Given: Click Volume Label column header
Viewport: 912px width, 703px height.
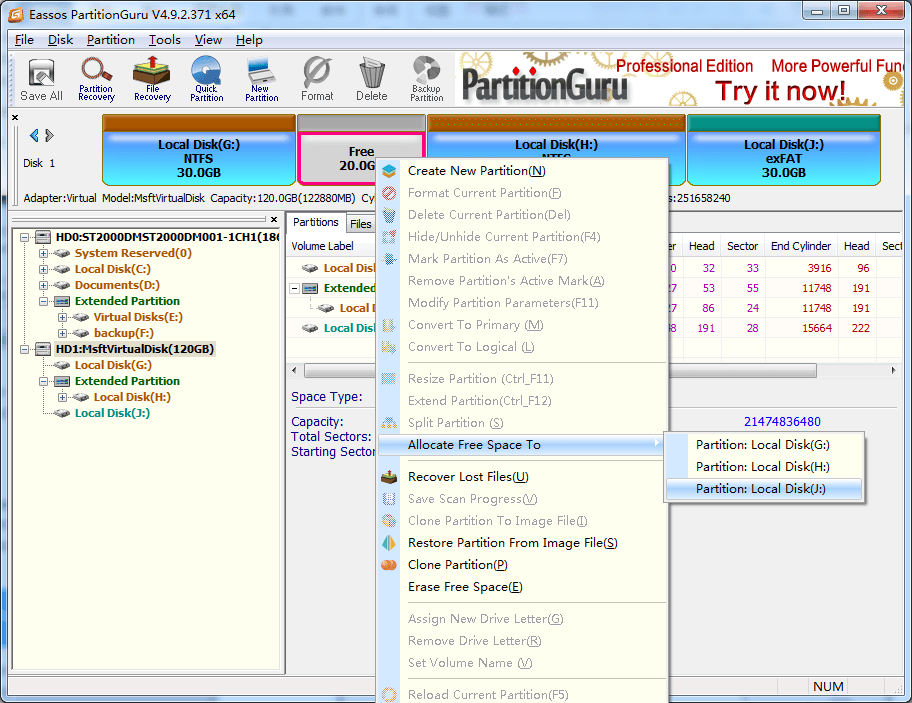Looking at the screenshot, I should [x=322, y=247].
